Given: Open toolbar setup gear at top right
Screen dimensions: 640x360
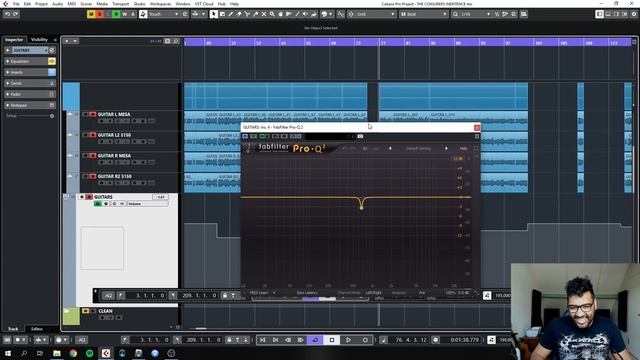Looking at the screenshot, I should (634, 14).
